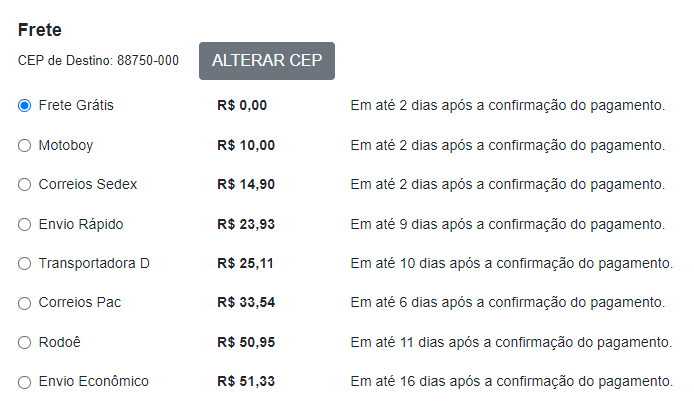Pick the Envio Econômico radio button
The width and height of the screenshot is (694, 403).
click(x=24, y=382)
